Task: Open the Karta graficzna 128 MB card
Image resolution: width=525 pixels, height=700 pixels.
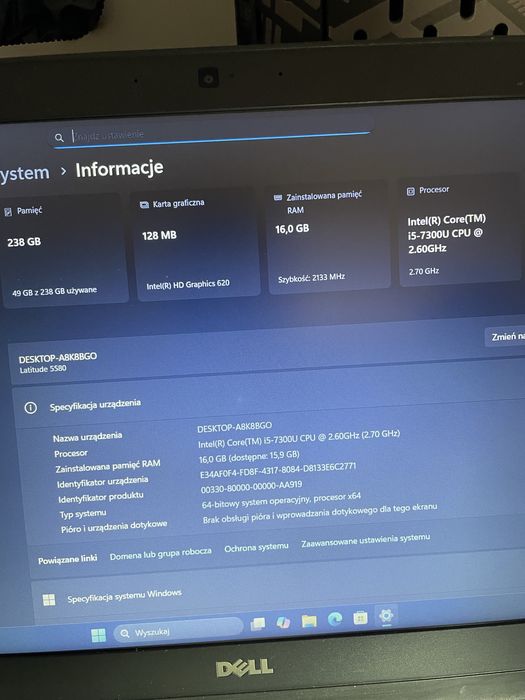Action: click(196, 243)
